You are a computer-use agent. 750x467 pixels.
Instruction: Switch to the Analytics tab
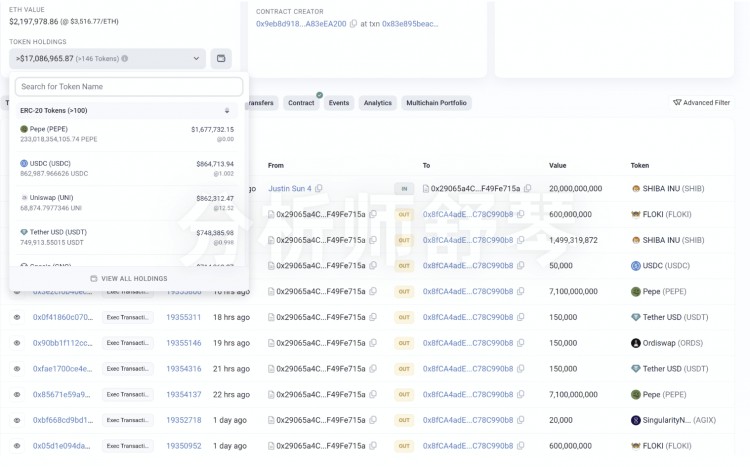coord(377,102)
